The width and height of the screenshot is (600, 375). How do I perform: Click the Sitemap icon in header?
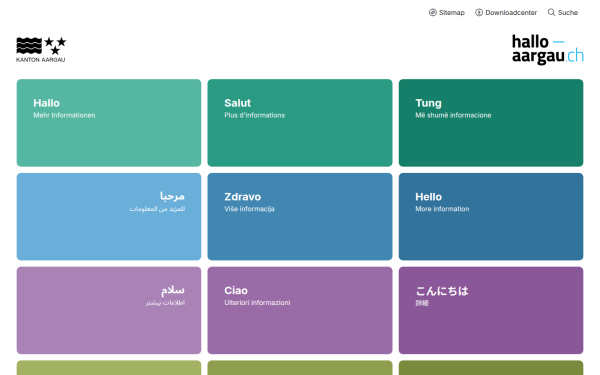(432, 13)
